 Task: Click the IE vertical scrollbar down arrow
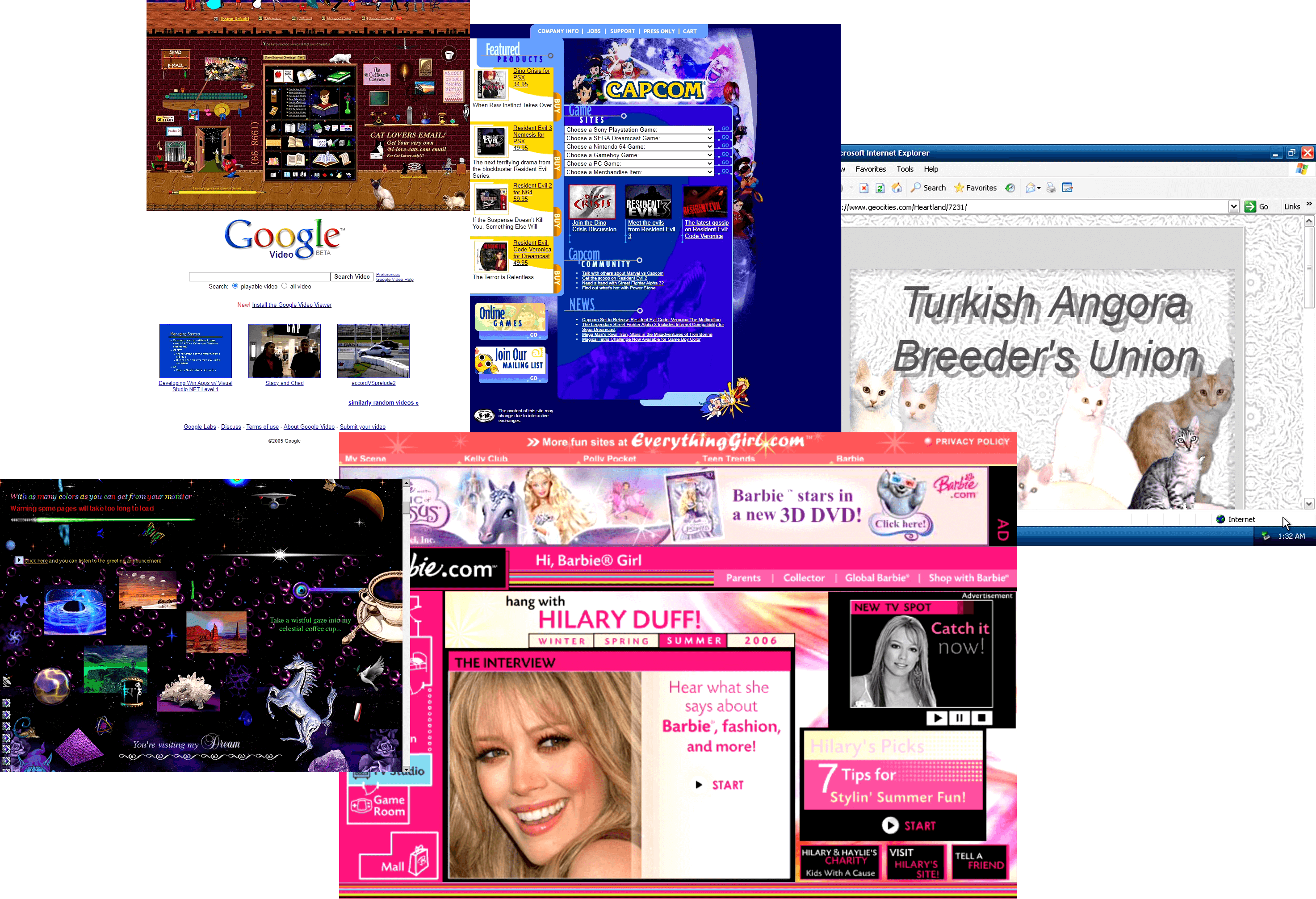click(x=1309, y=503)
